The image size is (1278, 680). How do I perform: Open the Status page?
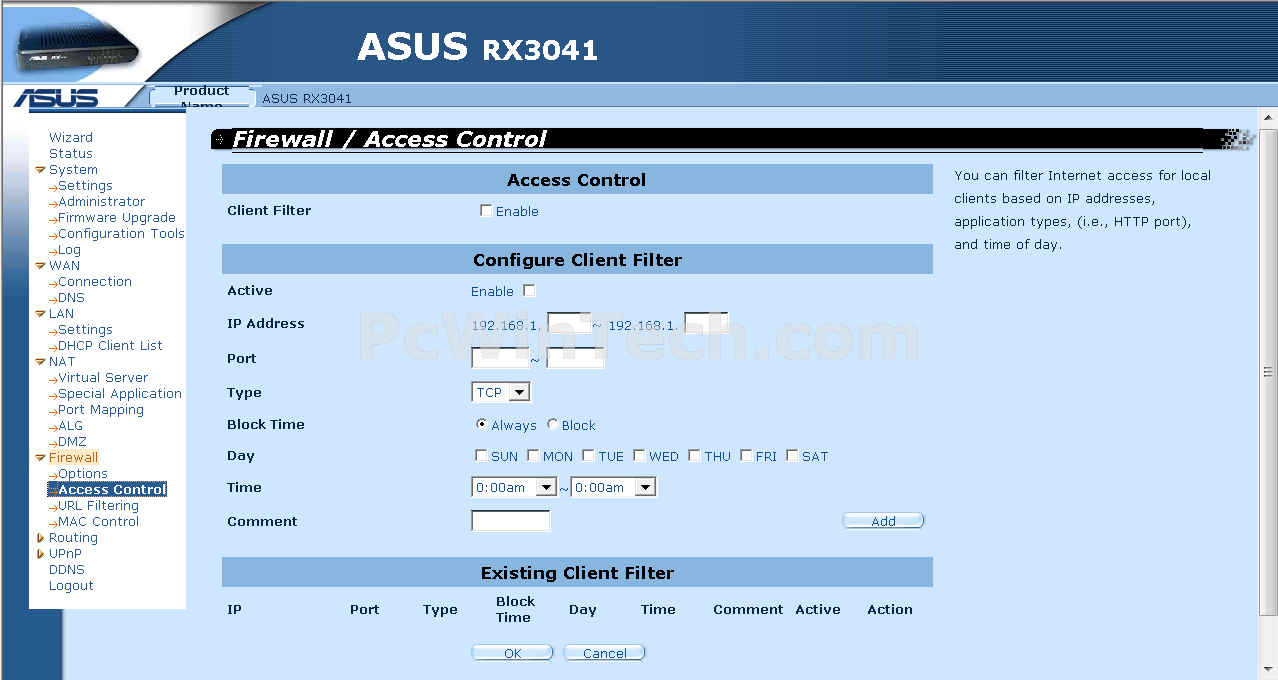coord(71,154)
